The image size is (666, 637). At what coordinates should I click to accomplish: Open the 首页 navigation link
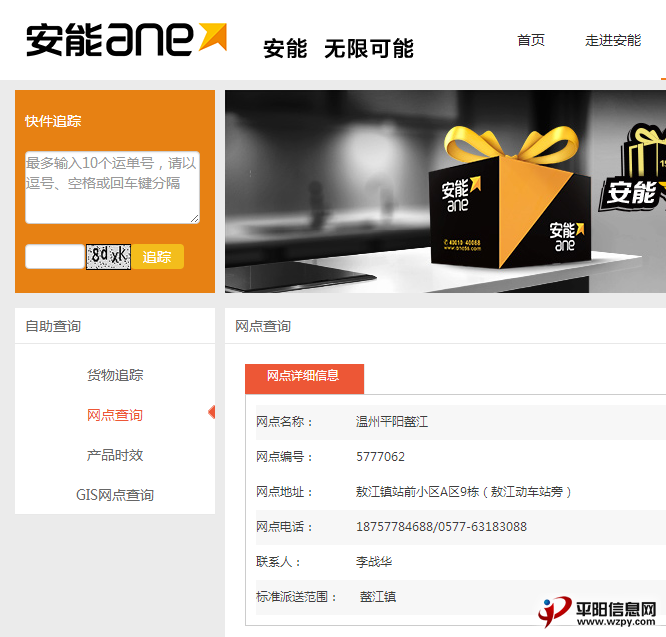click(x=531, y=40)
